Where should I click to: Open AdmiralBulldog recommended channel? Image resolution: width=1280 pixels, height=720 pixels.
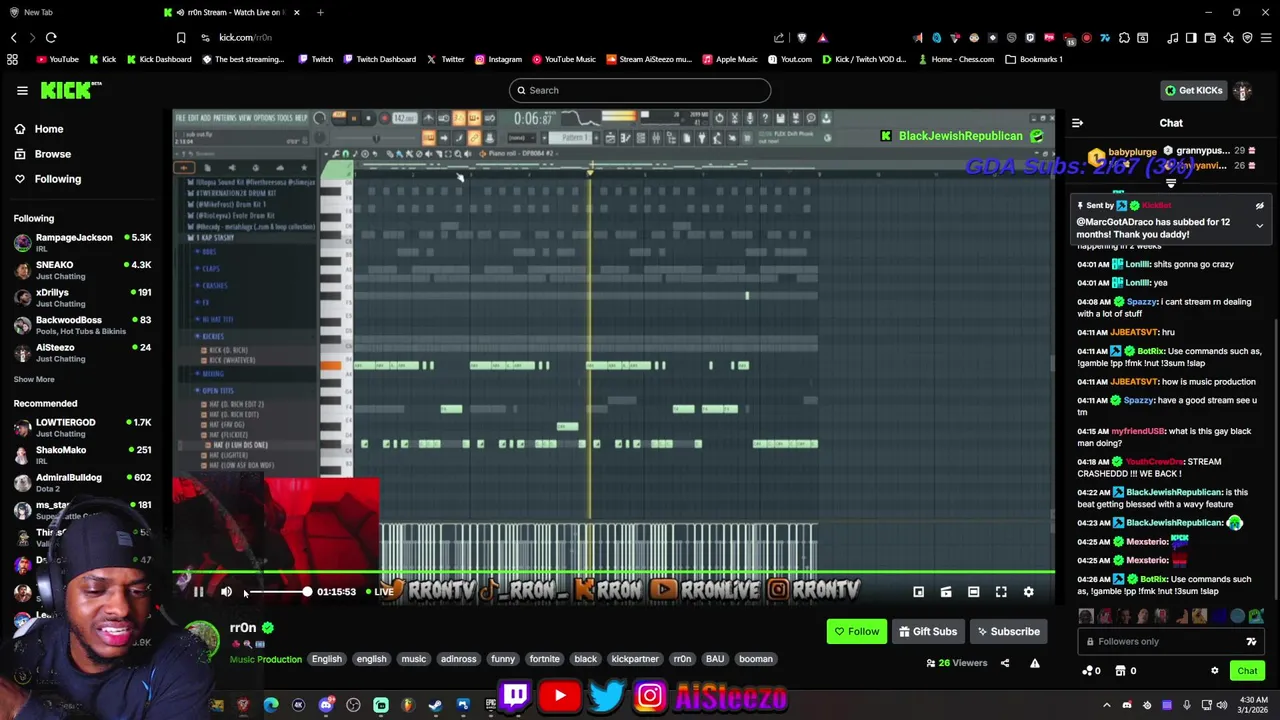[82, 482]
